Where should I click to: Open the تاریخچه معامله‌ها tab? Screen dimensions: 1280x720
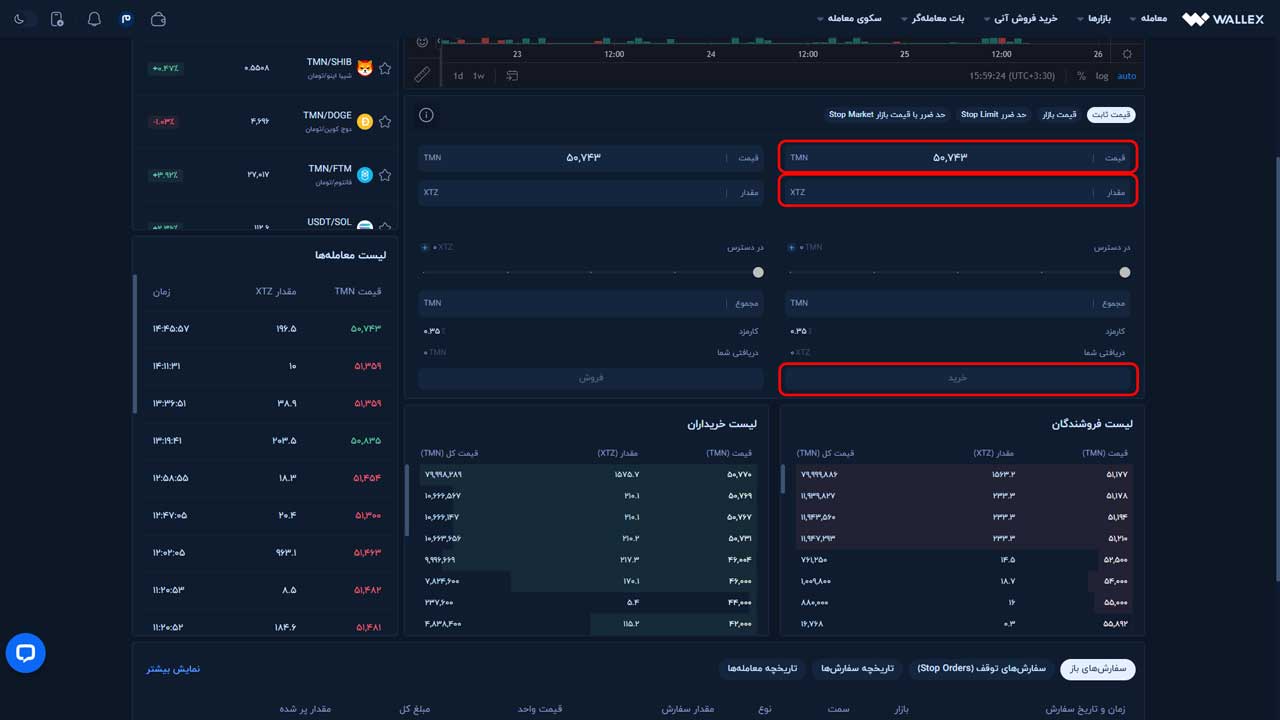coord(762,668)
